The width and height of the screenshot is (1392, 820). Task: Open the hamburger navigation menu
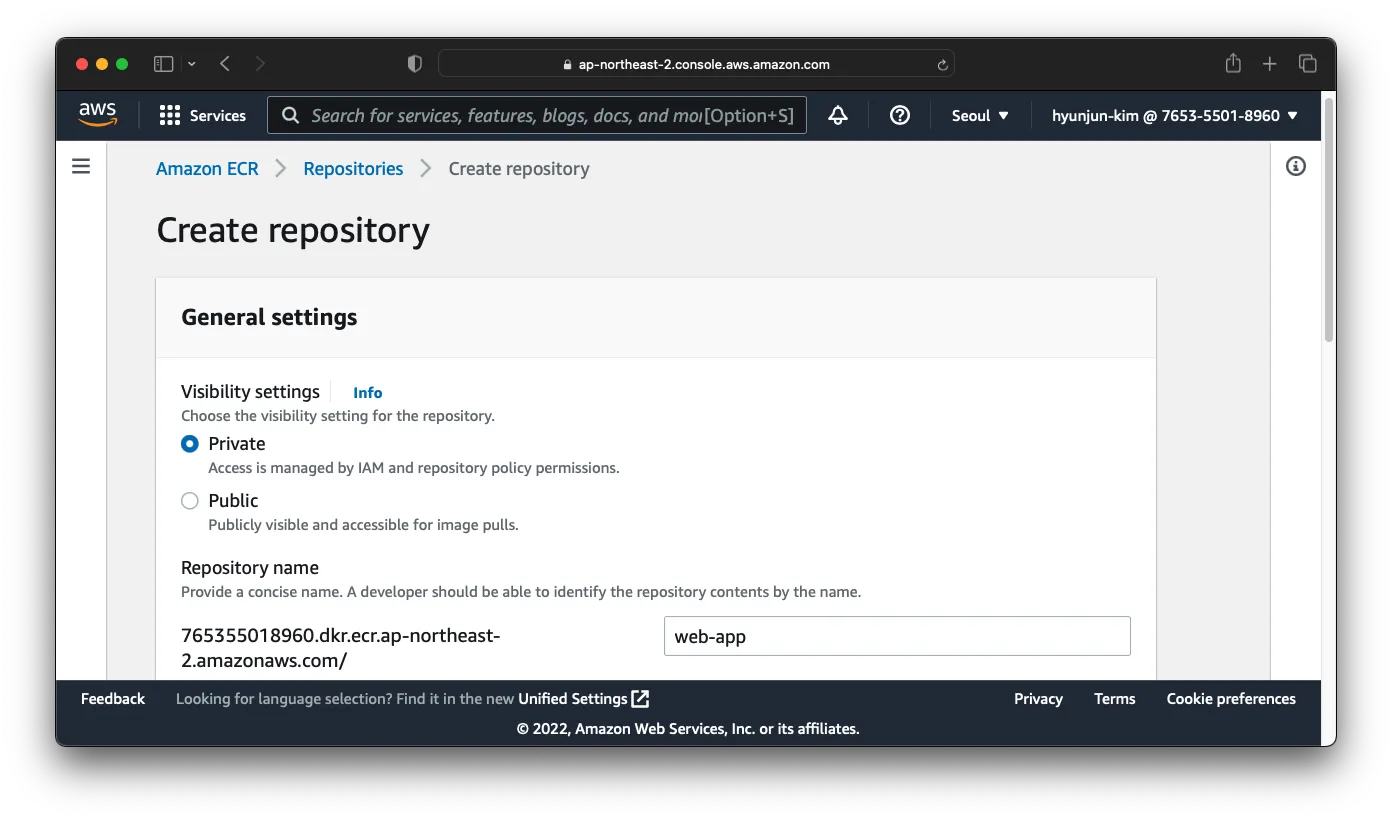tap(81, 166)
